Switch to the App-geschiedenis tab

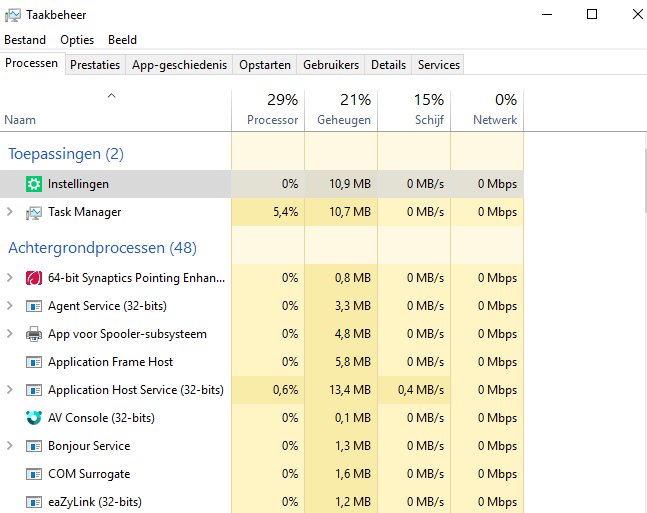(x=179, y=65)
